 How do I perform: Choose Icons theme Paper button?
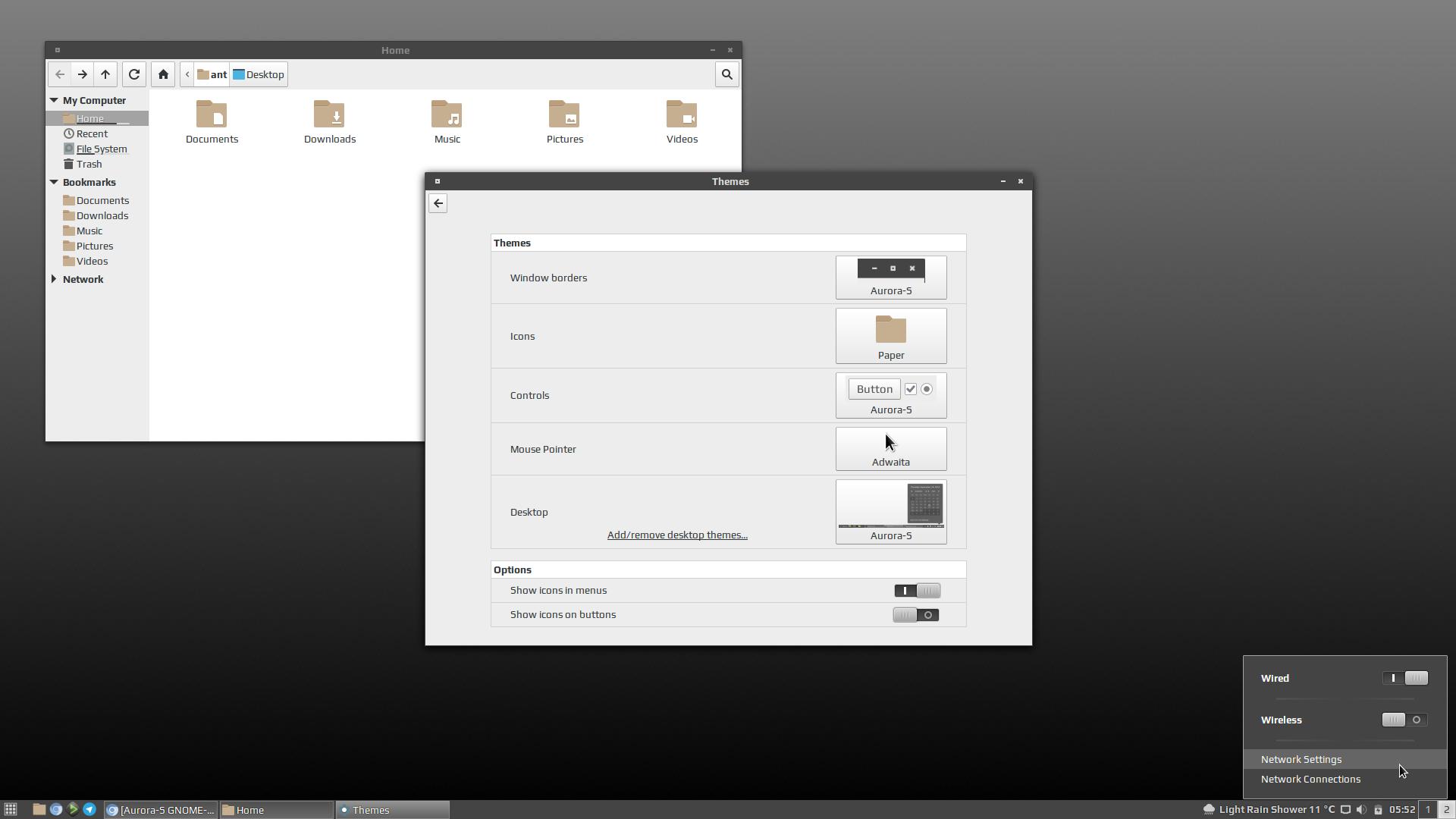pos(891,336)
